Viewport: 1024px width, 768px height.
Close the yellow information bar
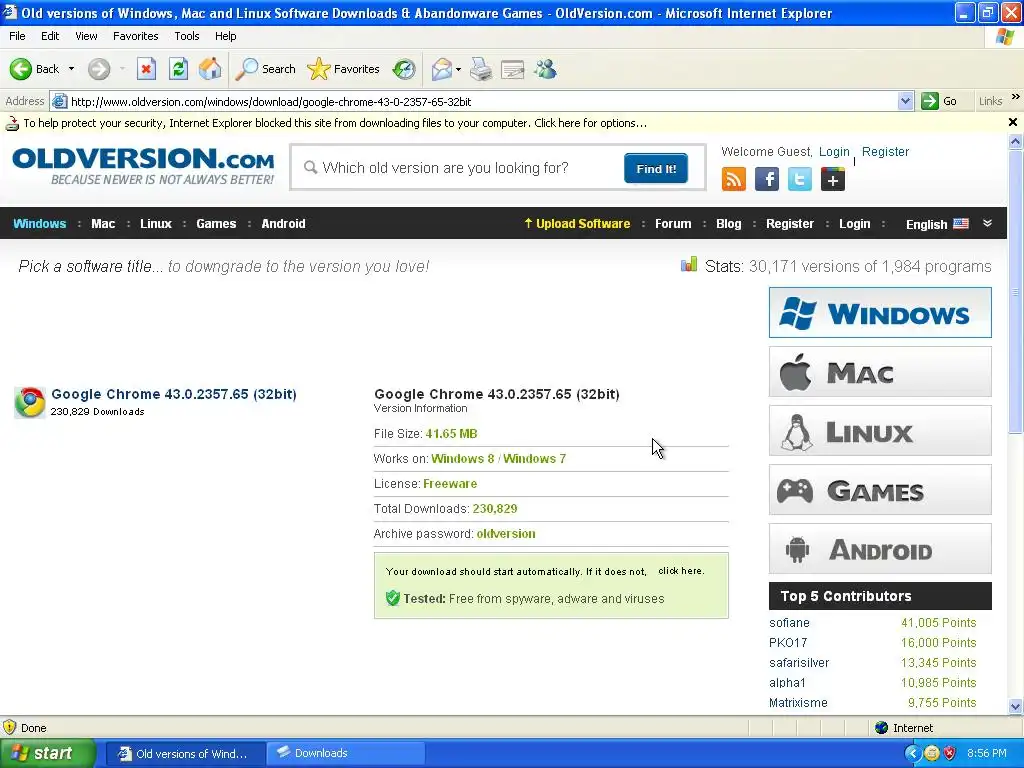tap(1012, 122)
